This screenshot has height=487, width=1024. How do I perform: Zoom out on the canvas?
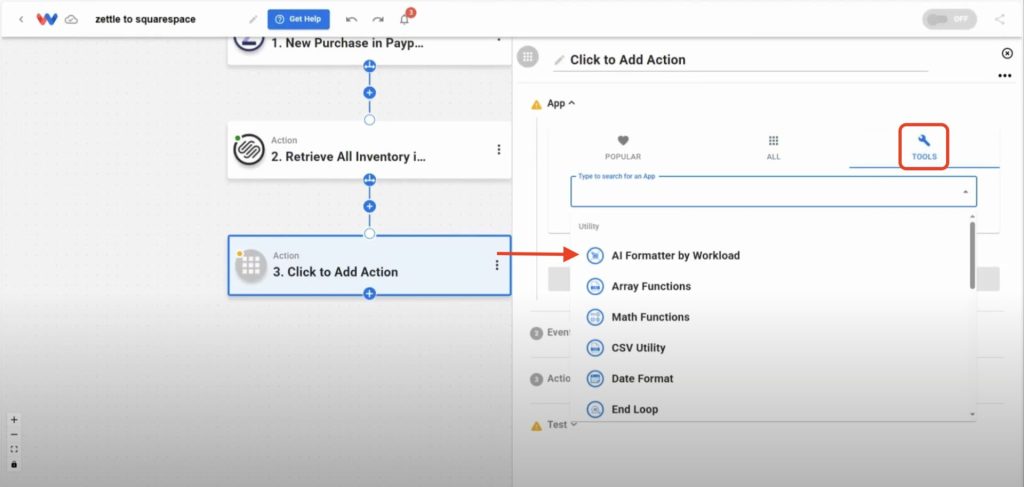point(14,435)
